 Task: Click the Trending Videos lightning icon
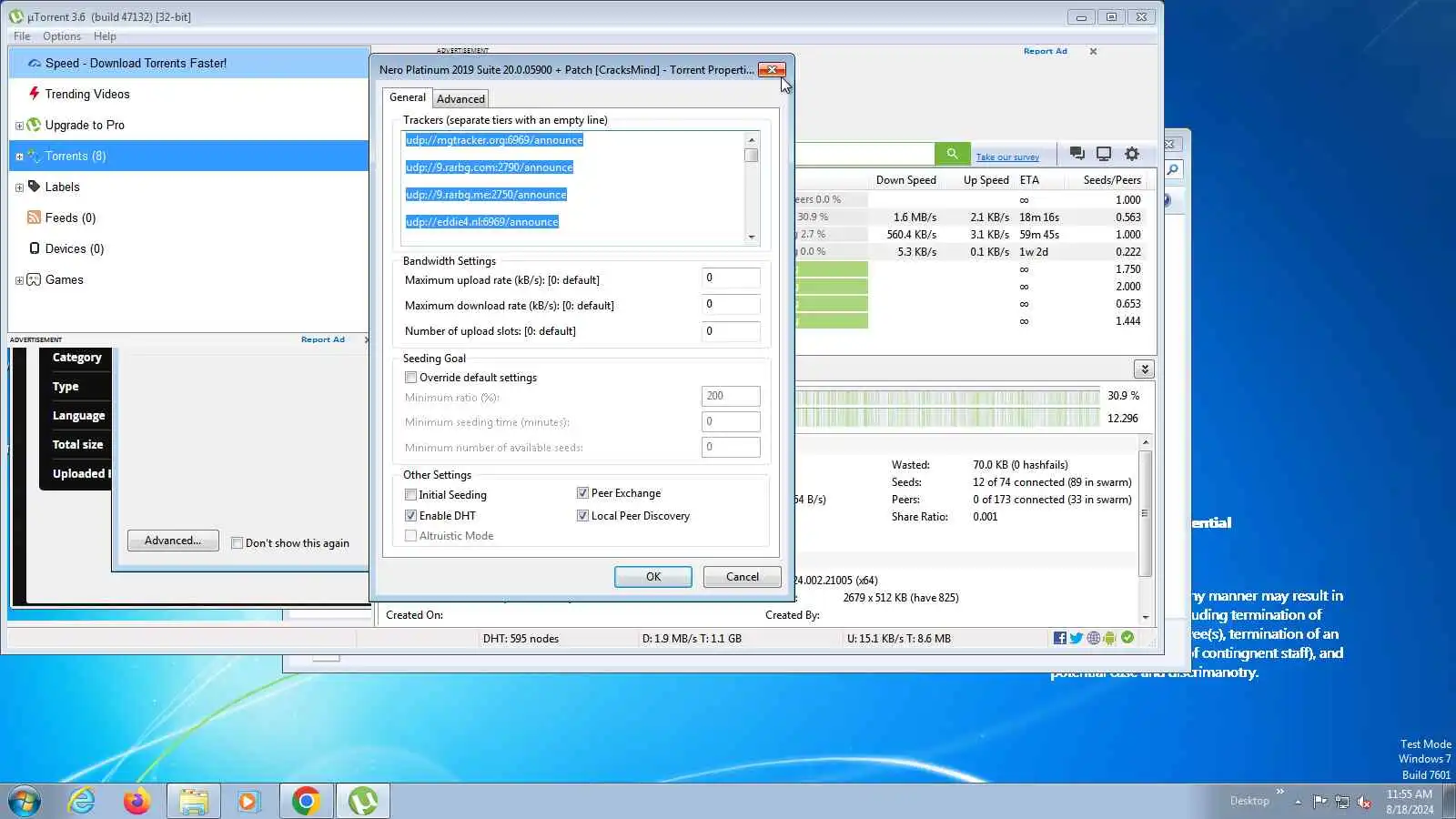[35, 93]
